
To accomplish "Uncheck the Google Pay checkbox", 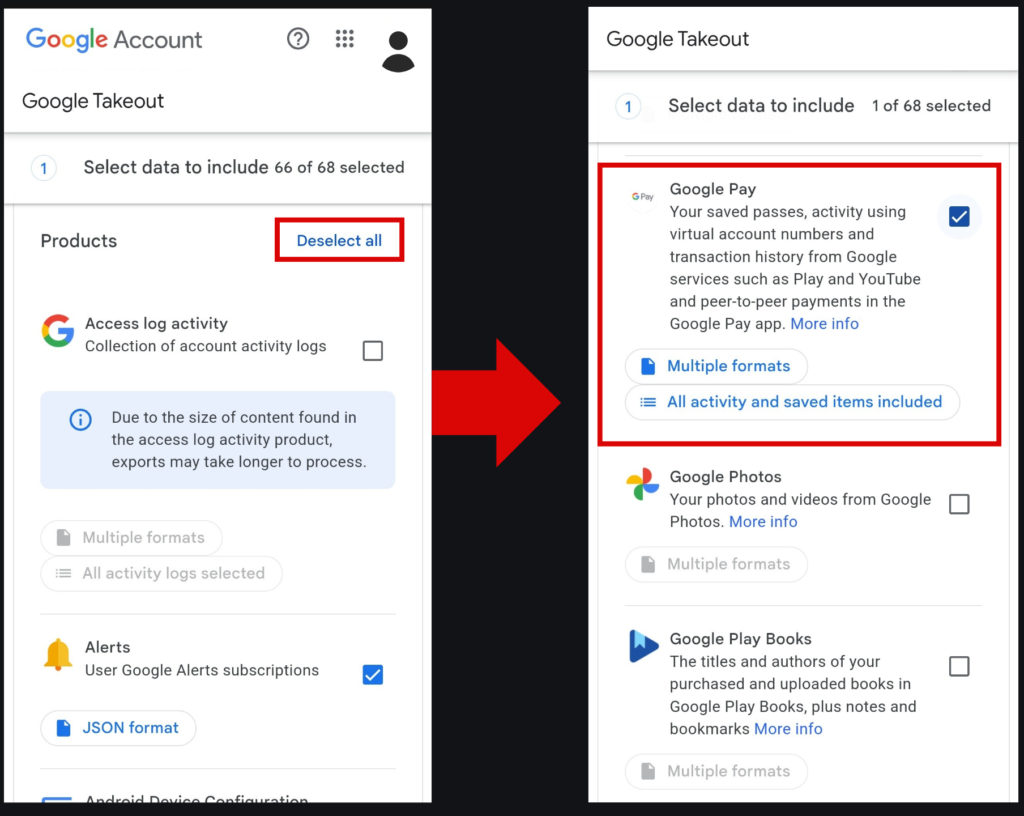I will pos(959,216).
